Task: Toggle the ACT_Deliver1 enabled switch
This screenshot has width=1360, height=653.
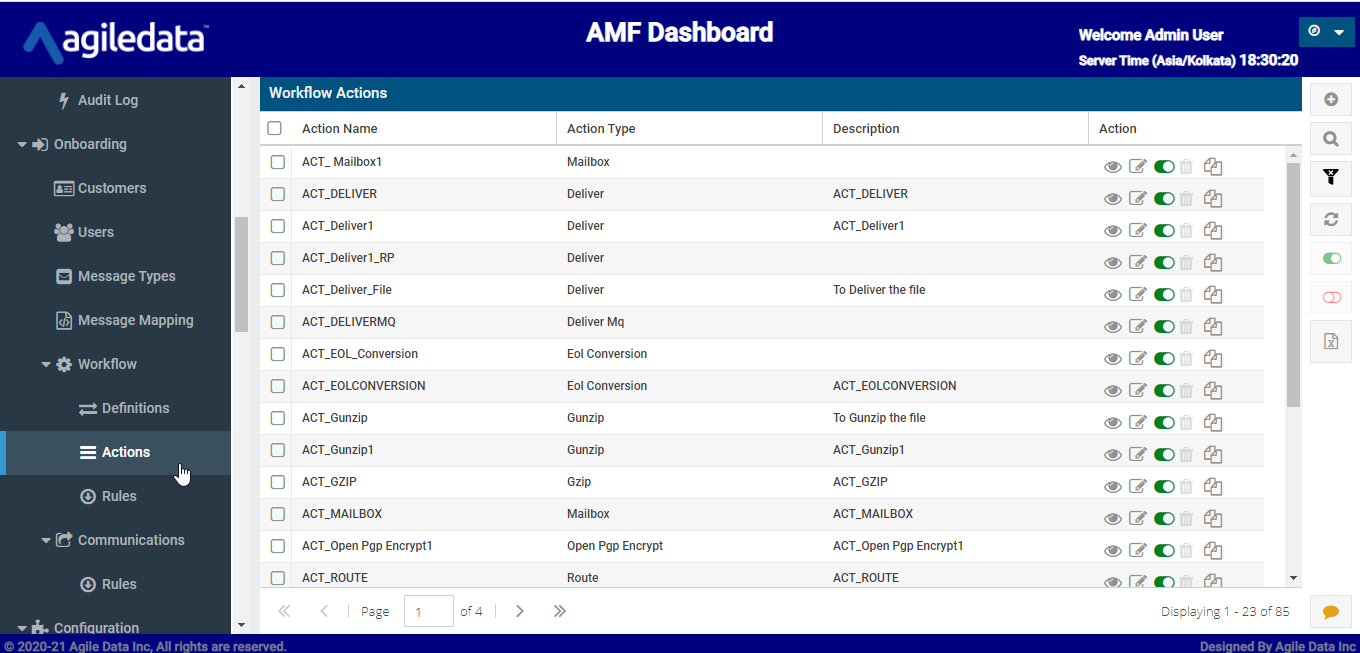Action: click(x=1163, y=231)
